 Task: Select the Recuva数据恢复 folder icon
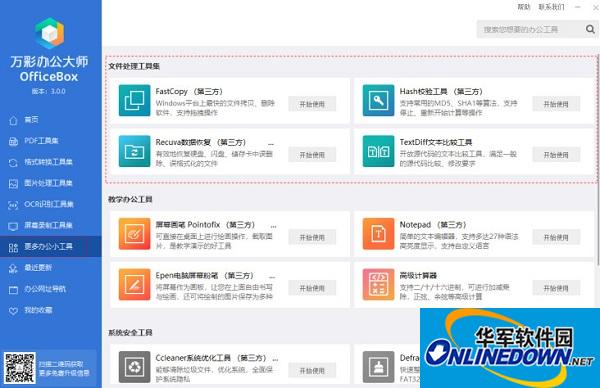(x=134, y=151)
